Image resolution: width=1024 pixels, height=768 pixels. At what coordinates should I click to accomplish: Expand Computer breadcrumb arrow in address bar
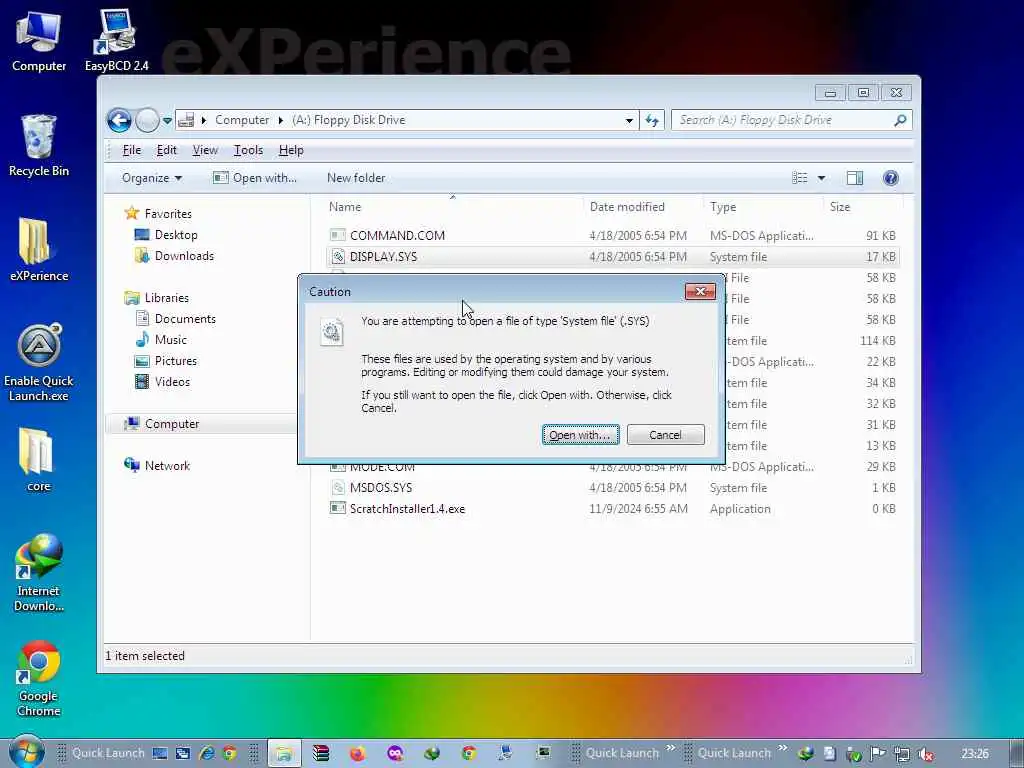click(x=281, y=120)
